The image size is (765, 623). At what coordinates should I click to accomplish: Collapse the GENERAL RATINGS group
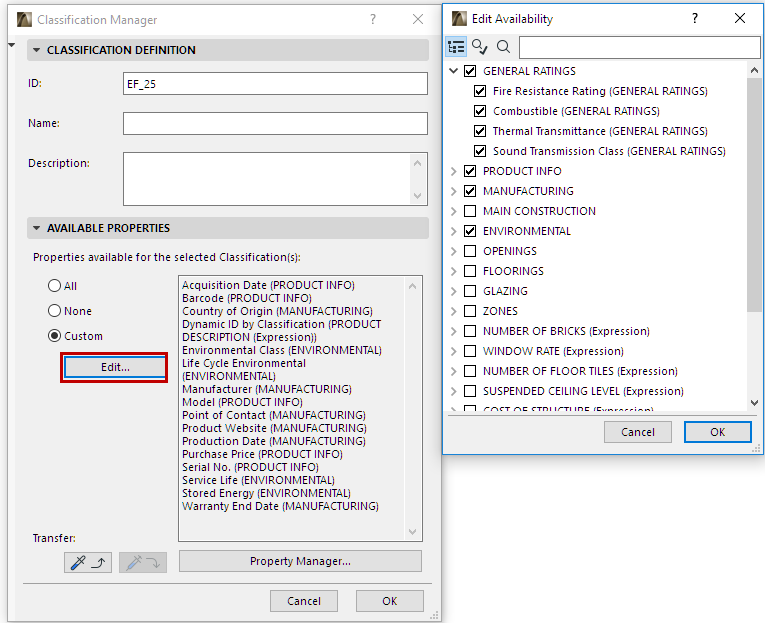click(x=453, y=71)
